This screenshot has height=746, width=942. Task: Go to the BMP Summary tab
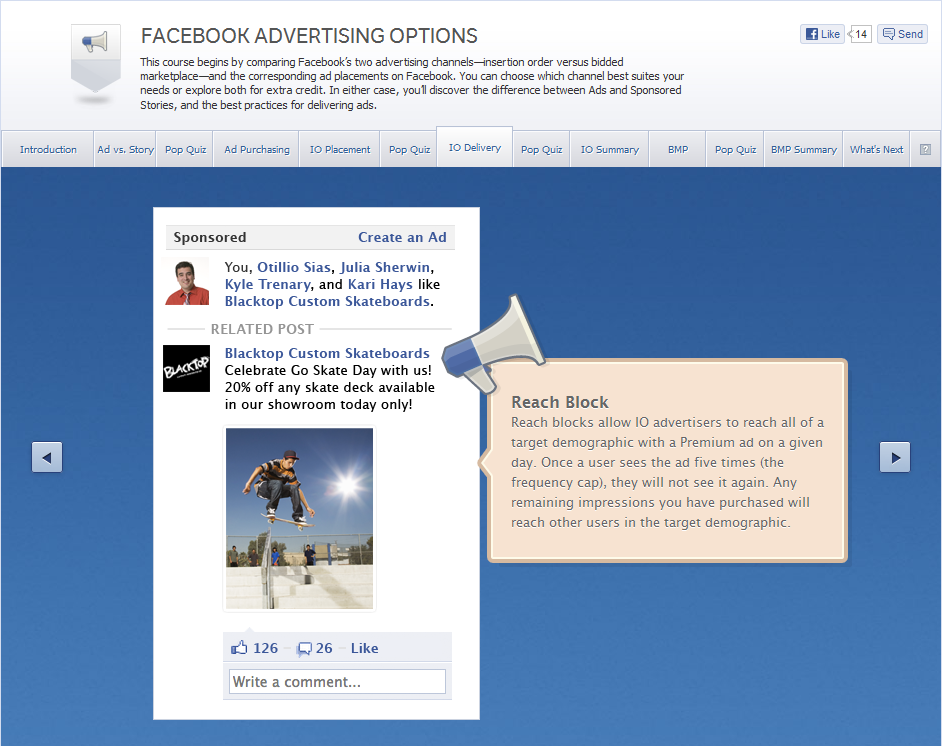point(803,150)
